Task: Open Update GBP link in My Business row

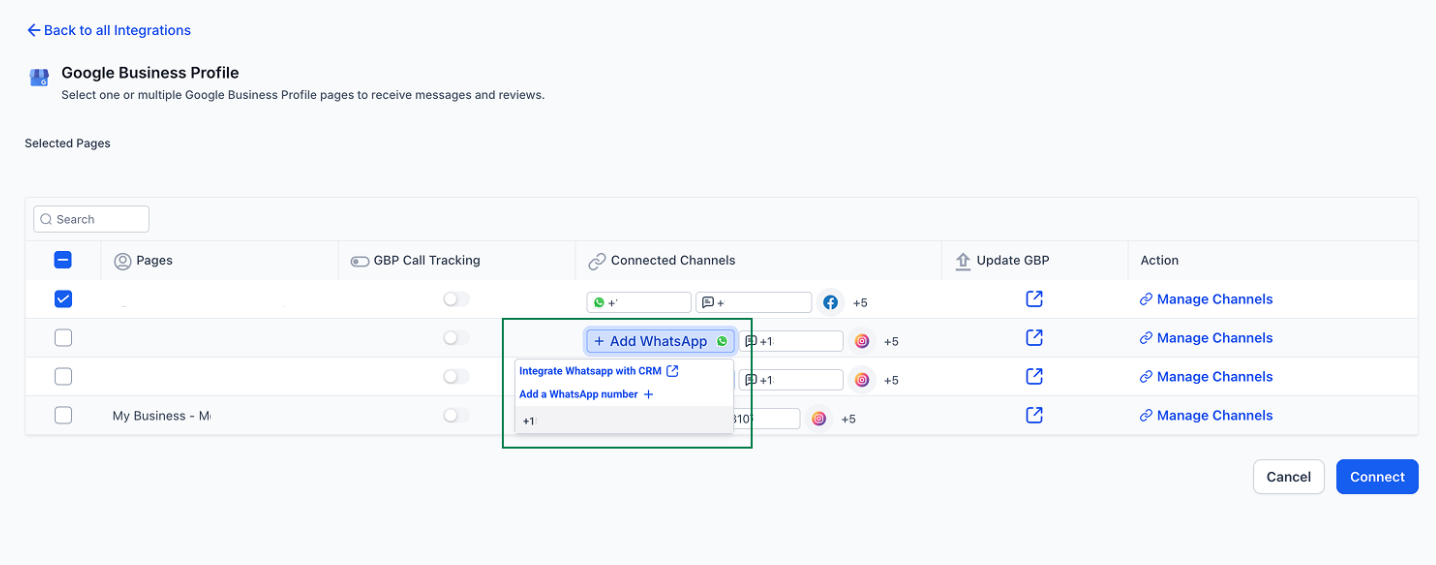Action: (x=1034, y=415)
